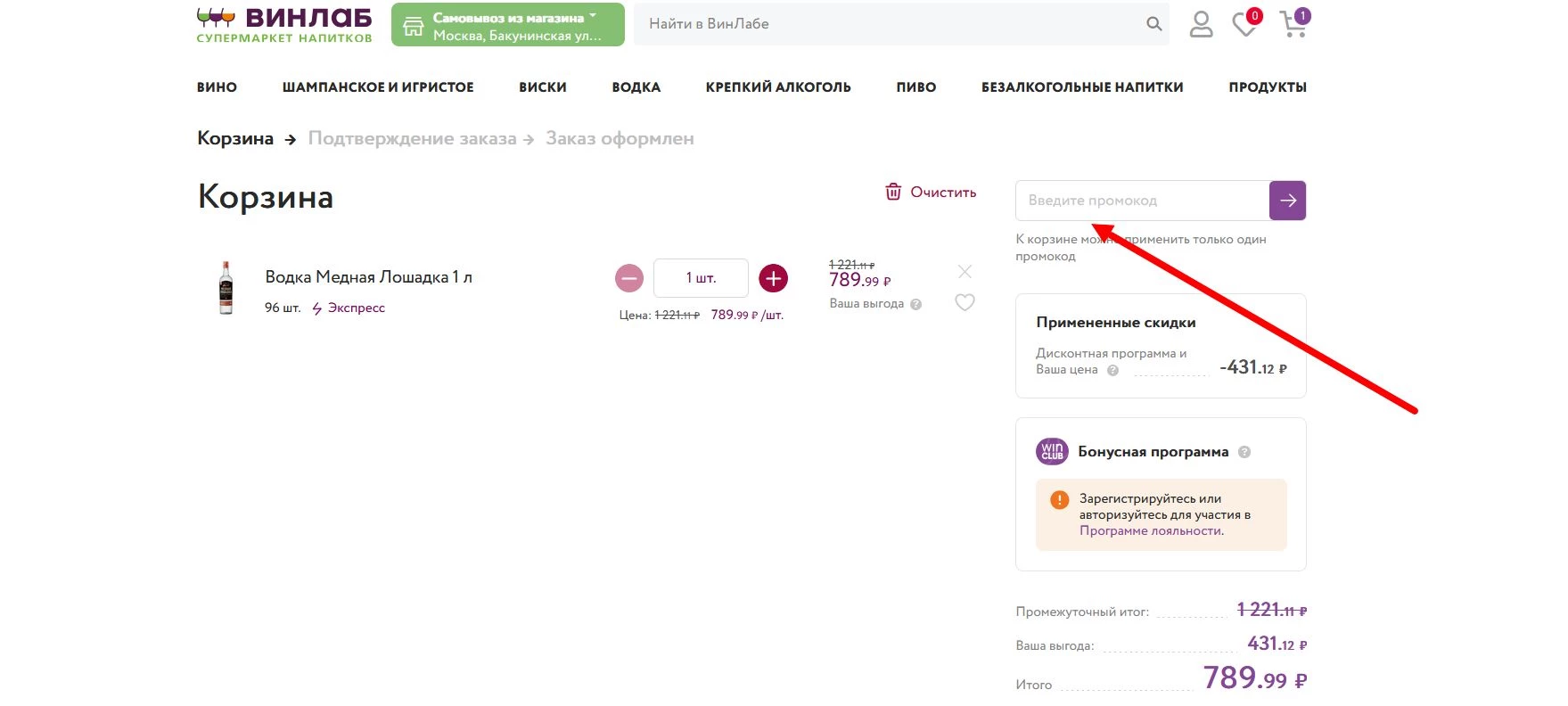
Task: Click the Введите промокод input field
Action: [1142, 201]
